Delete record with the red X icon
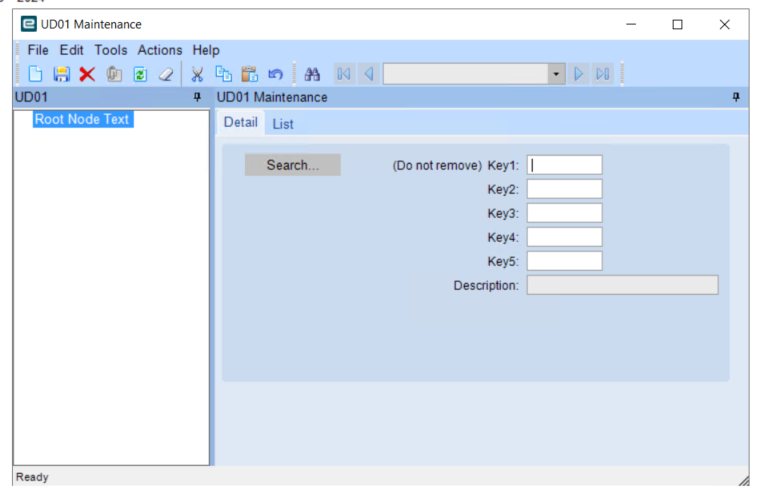 (x=87, y=74)
